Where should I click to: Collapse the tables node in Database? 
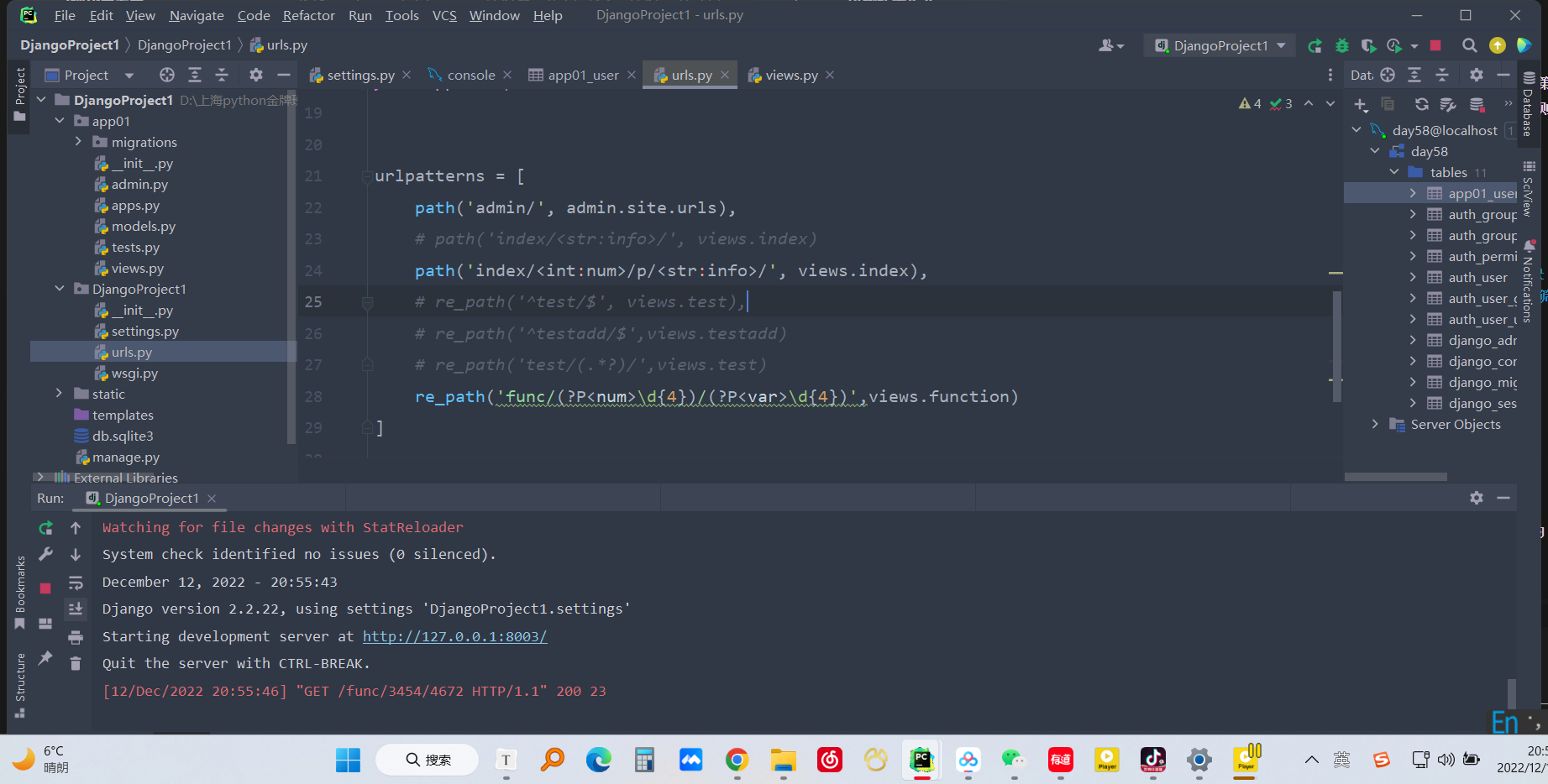point(1394,172)
